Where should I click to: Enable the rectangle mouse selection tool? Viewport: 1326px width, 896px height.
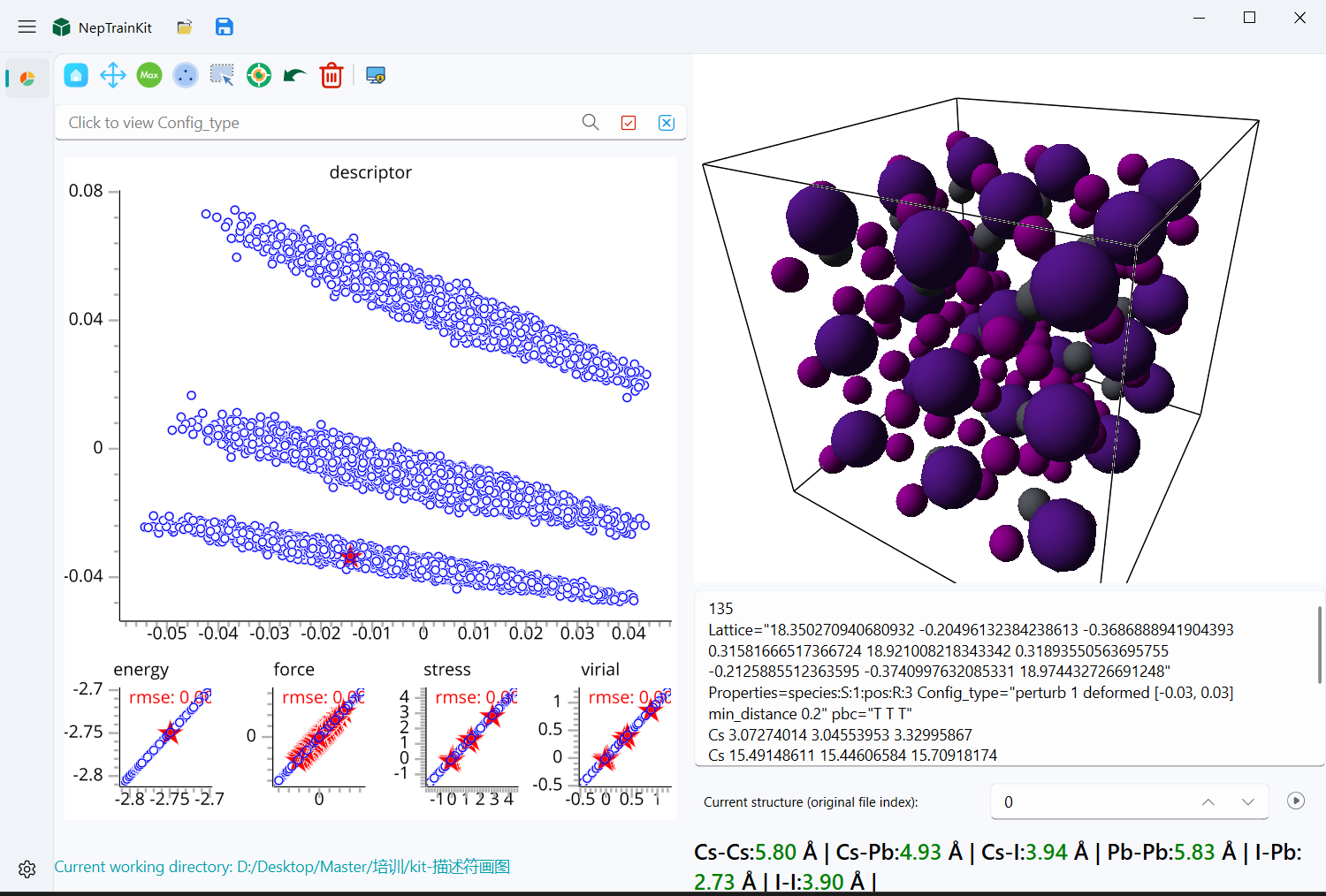pyautogui.click(x=222, y=75)
